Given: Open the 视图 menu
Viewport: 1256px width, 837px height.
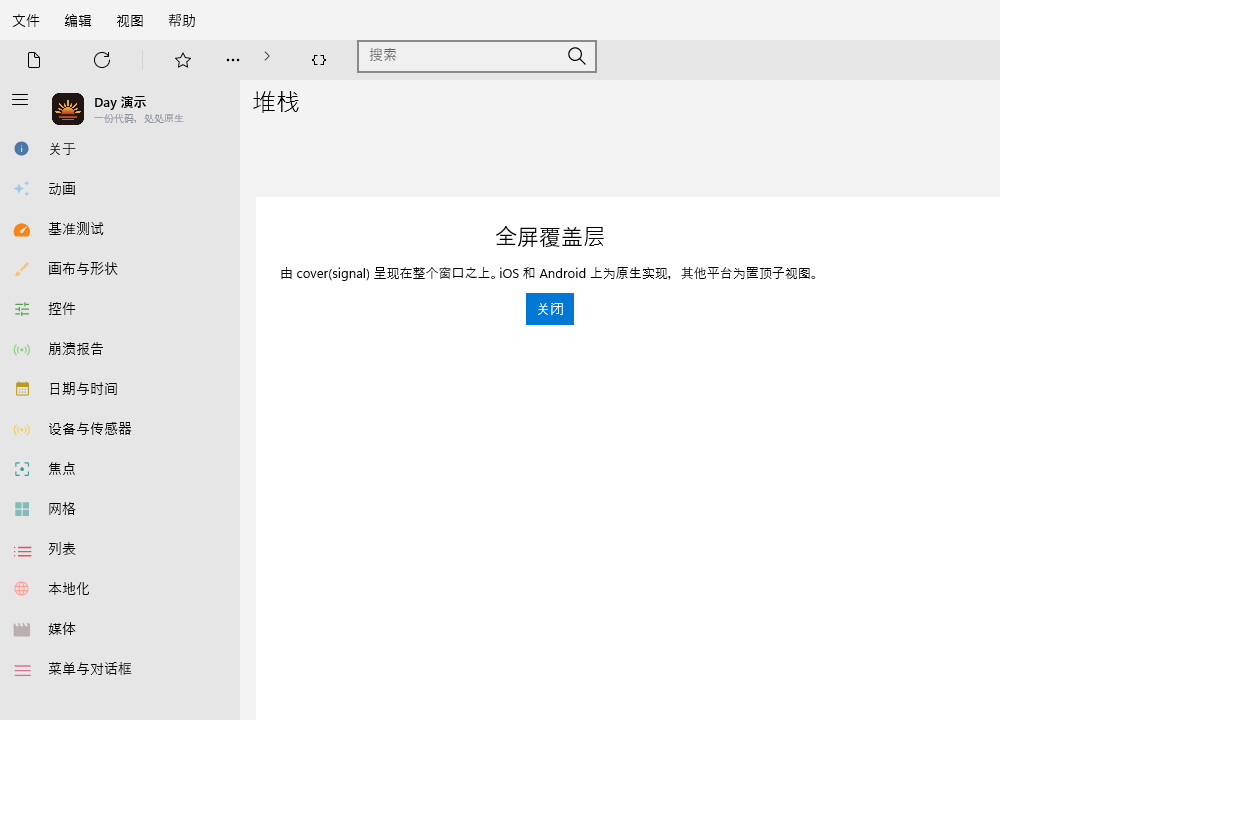Looking at the screenshot, I should pyautogui.click(x=130, y=20).
